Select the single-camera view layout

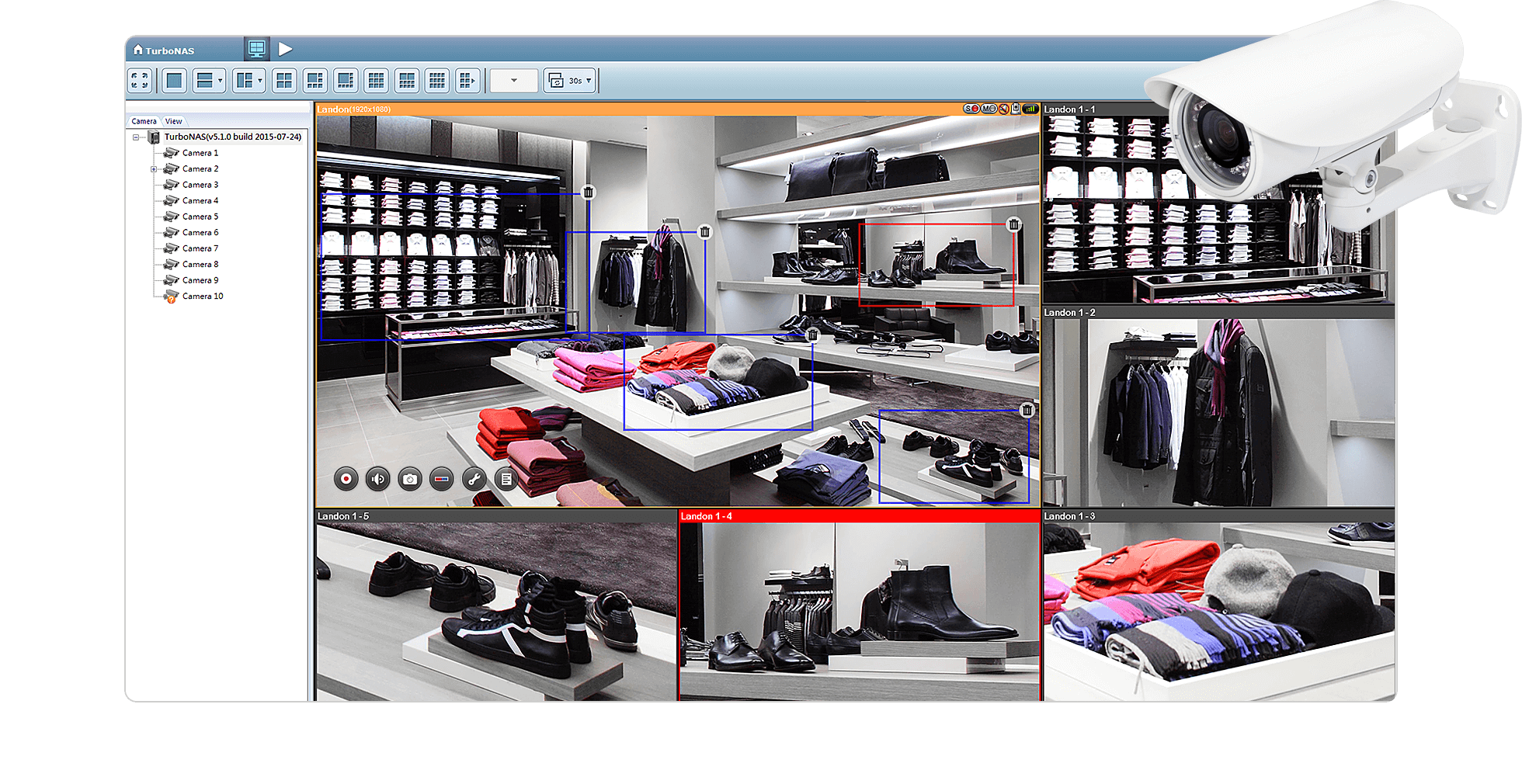pyautogui.click(x=175, y=81)
